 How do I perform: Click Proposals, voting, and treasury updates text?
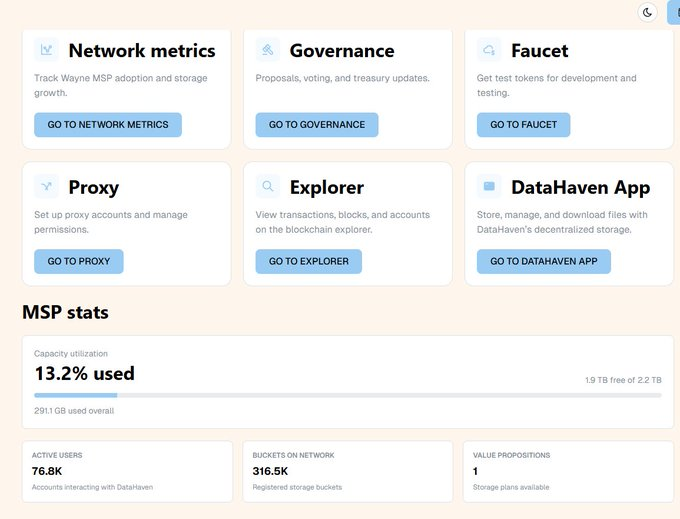pyautogui.click(x=342, y=78)
